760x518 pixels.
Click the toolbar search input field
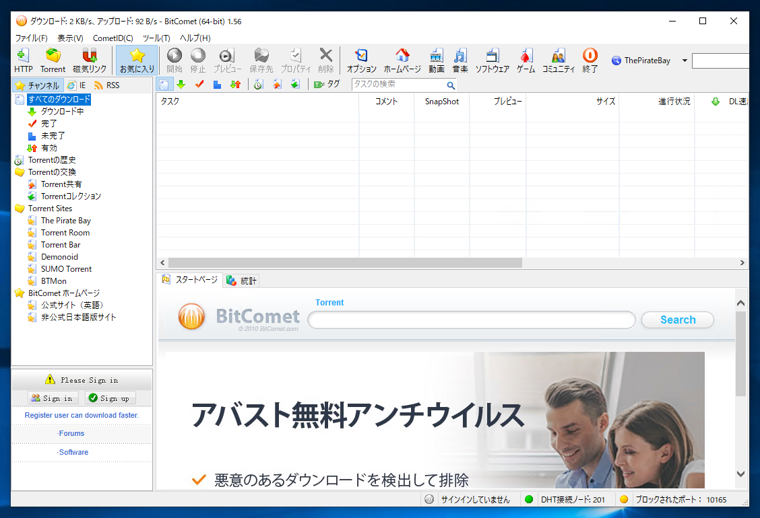point(720,61)
